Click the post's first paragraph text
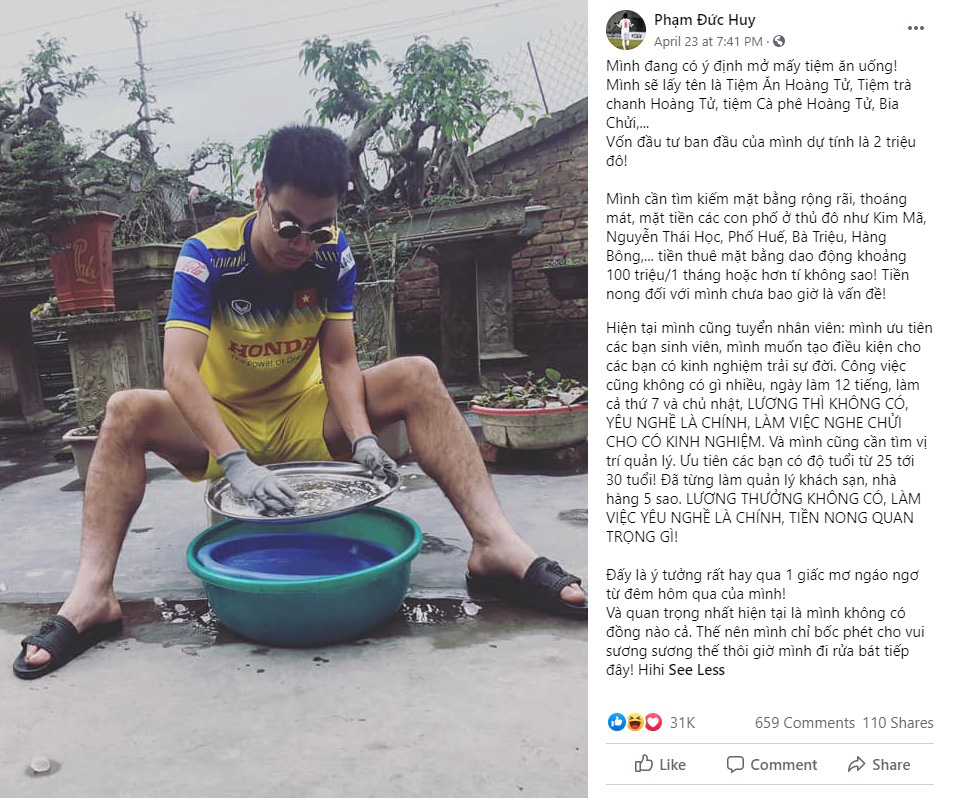 pos(761,113)
